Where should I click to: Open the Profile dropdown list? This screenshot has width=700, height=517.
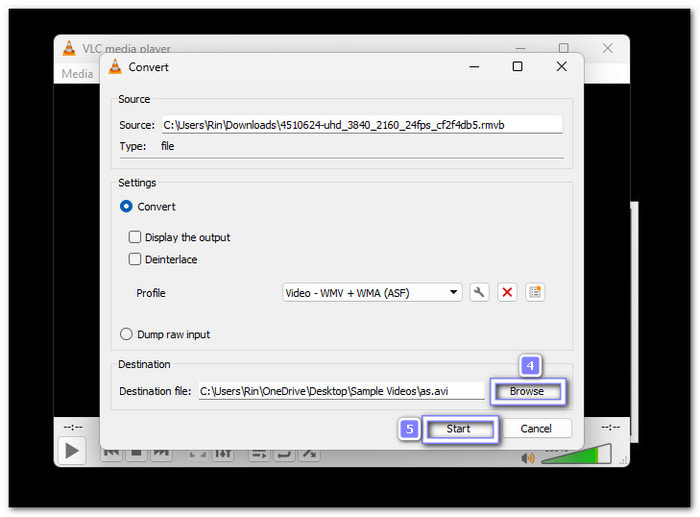tap(372, 293)
